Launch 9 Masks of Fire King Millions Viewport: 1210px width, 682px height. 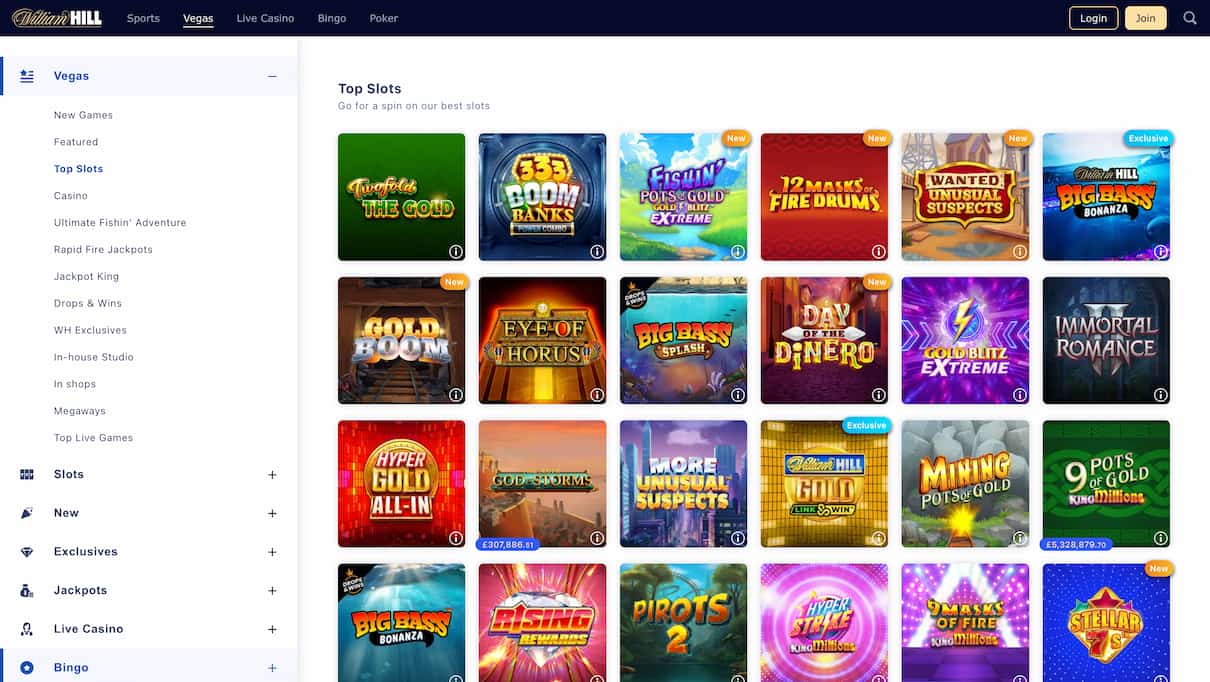coord(965,623)
